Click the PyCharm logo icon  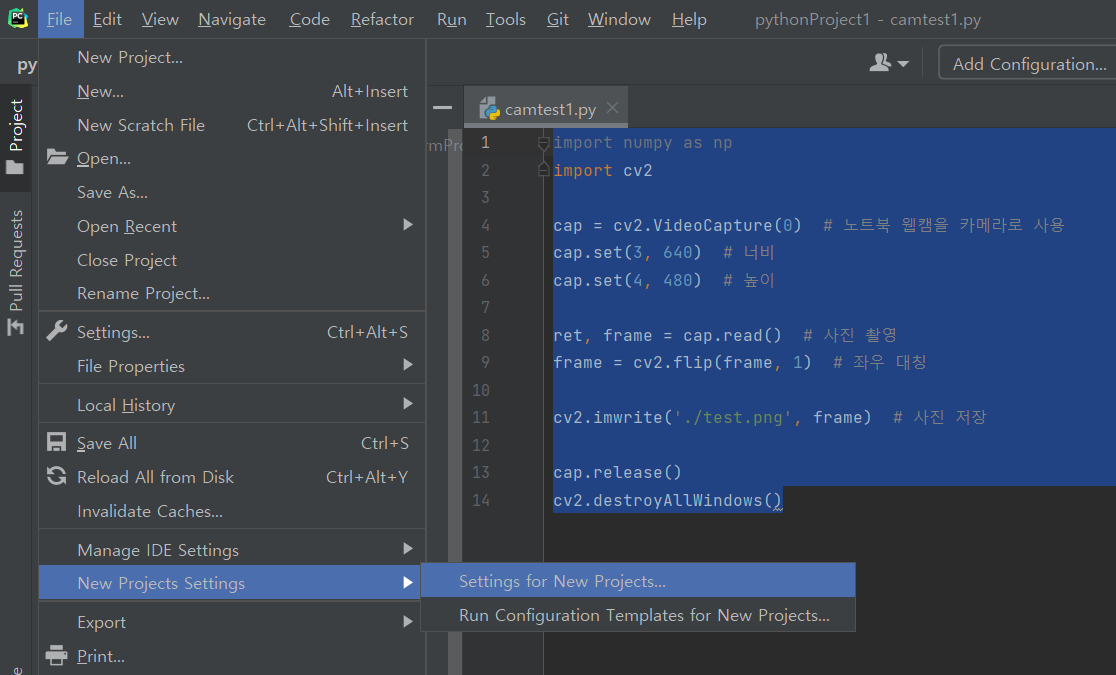(18, 19)
